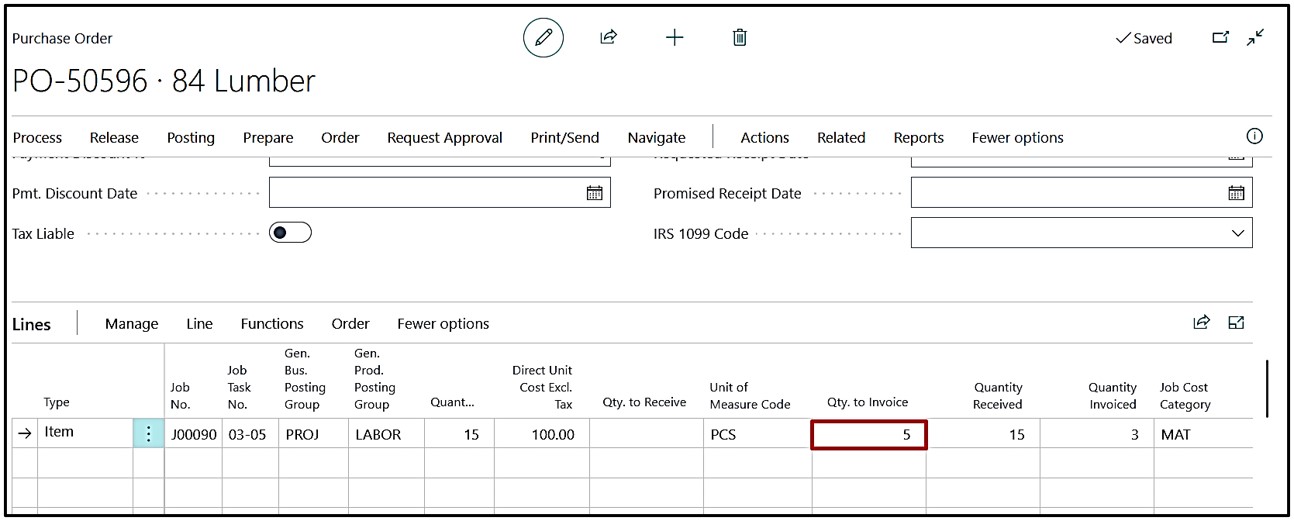Click the plus icon to add new

[x=674, y=38]
